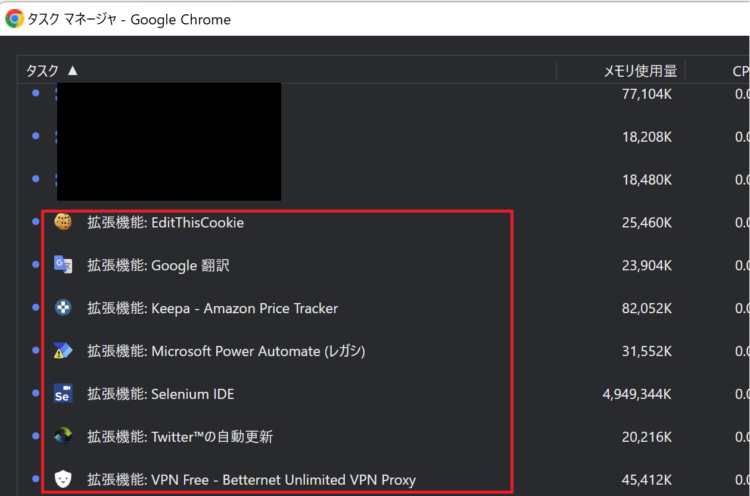Click the Chrome logo in title bar

14,19
